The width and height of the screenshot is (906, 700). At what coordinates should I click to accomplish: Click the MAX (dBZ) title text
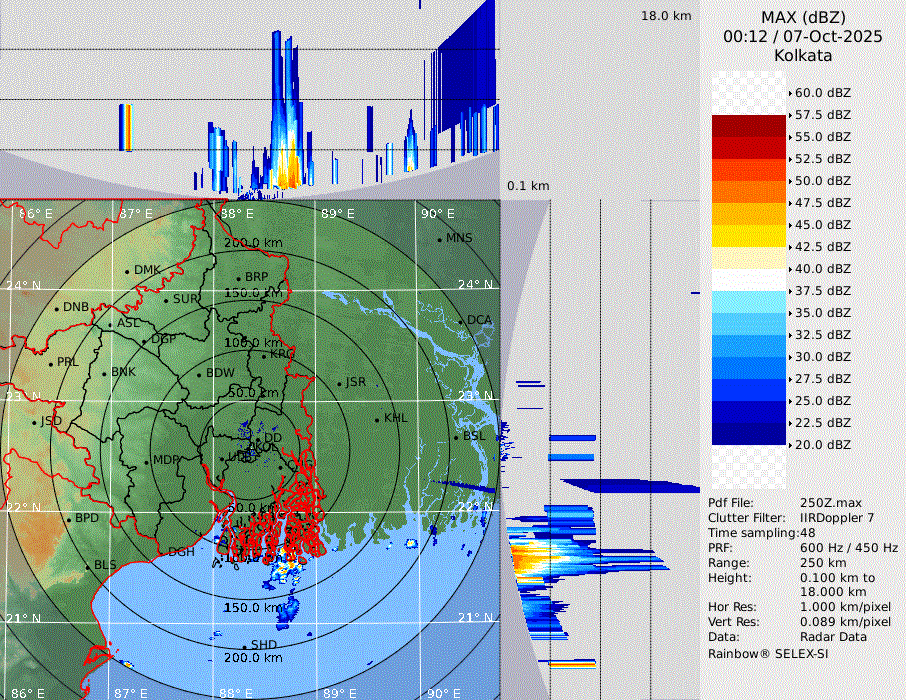tap(802, 17)
